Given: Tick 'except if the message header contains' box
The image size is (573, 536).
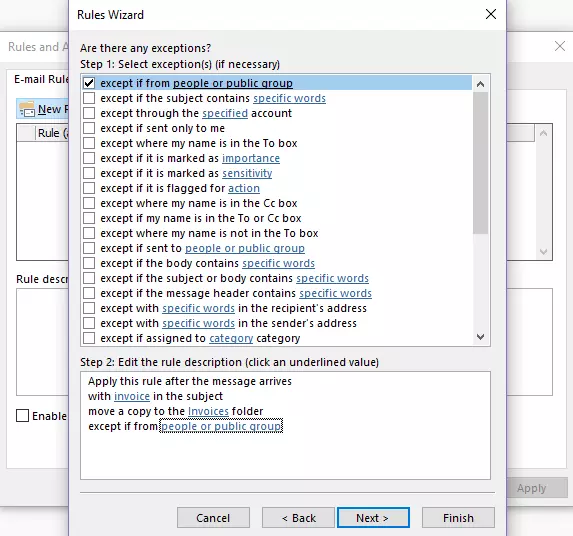Looking at the screenshot, I should (x=89, y=293).
